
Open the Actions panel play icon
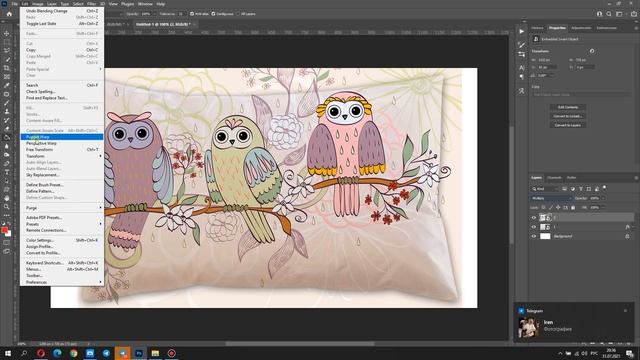tap(522, 31)
